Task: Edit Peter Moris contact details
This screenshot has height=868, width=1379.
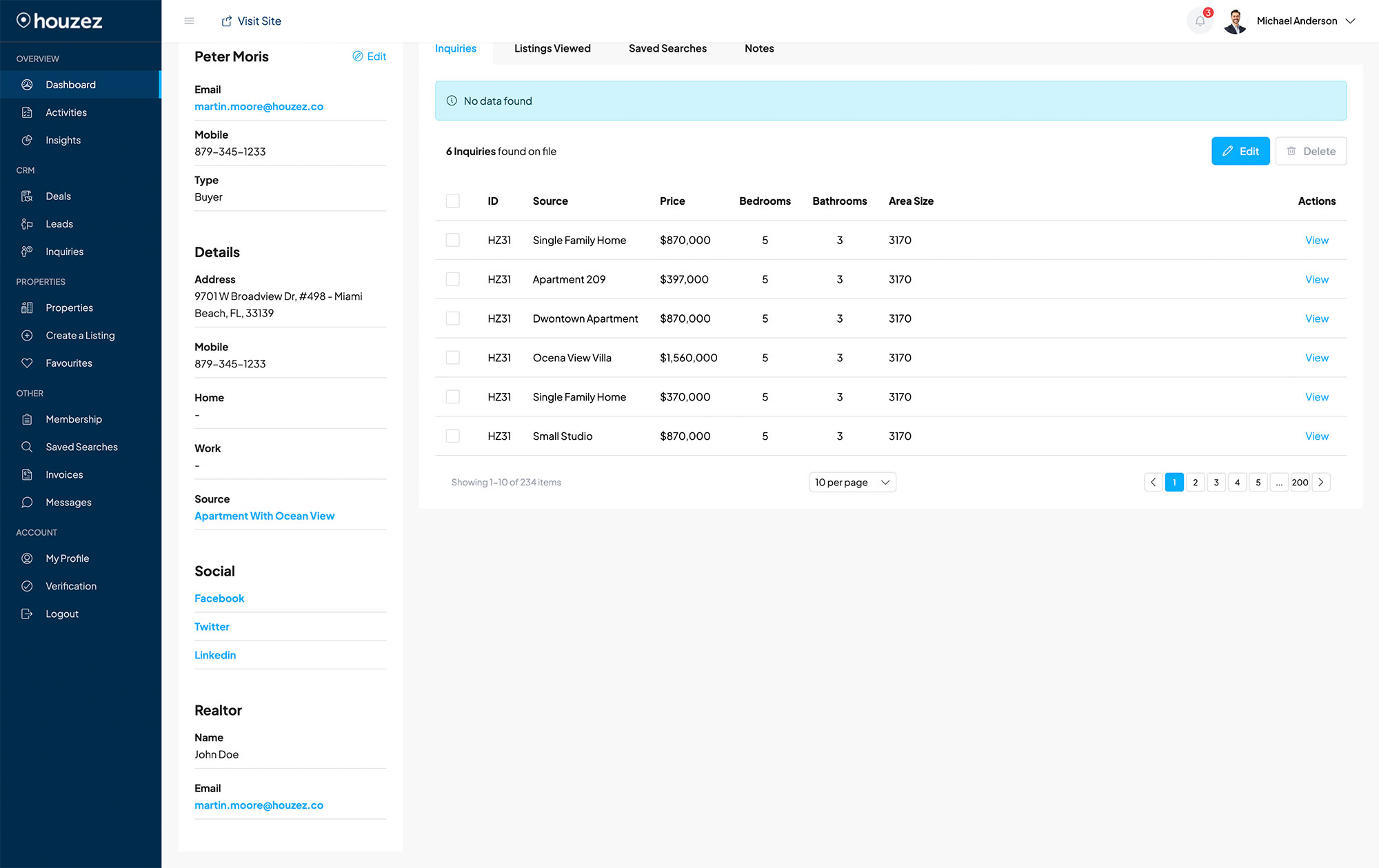Action: pyautogui.click(x=369, y=57)
